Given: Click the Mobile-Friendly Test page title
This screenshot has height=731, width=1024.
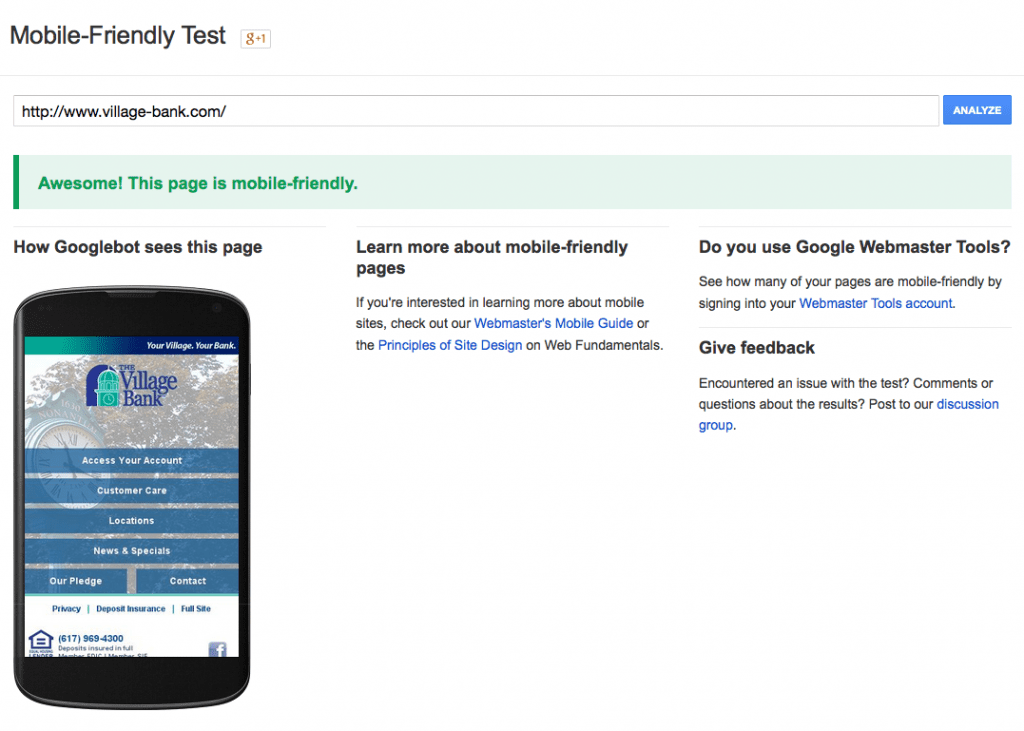Looking at the screenshot, I should 118,35.
